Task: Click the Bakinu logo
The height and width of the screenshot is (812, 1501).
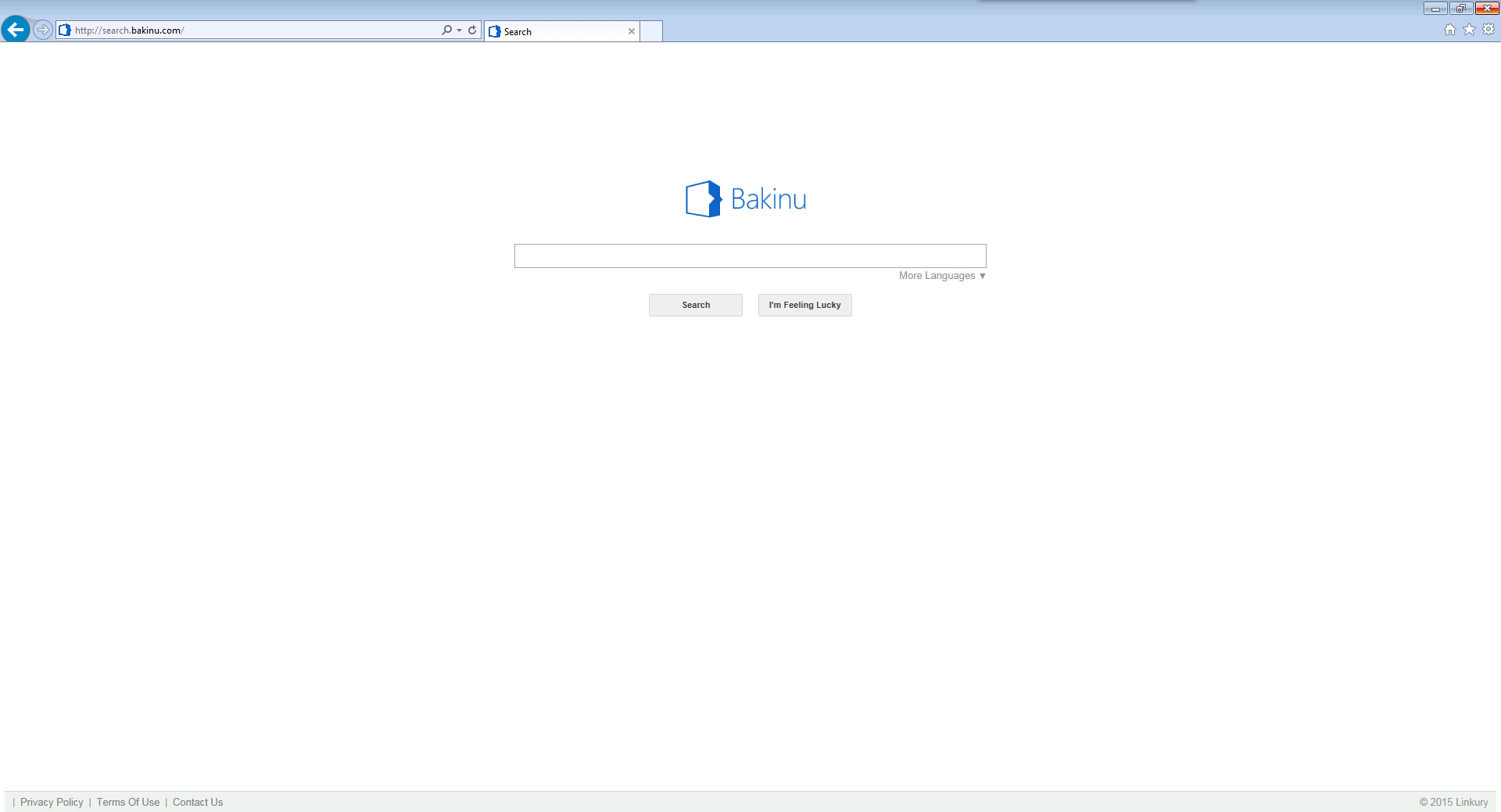Action: point(746,199)
